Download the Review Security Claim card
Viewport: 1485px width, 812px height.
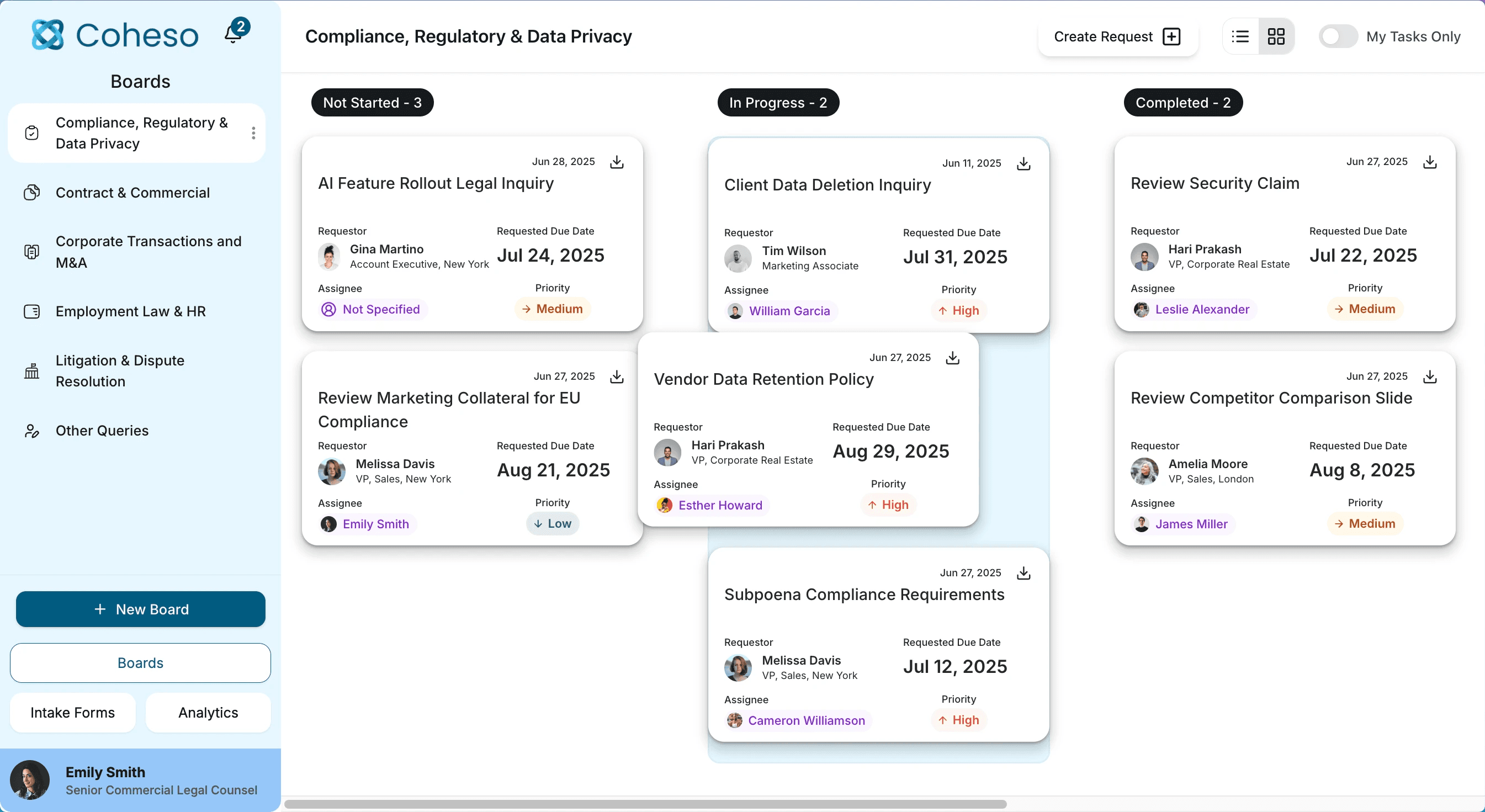[x=1430, y=162]
